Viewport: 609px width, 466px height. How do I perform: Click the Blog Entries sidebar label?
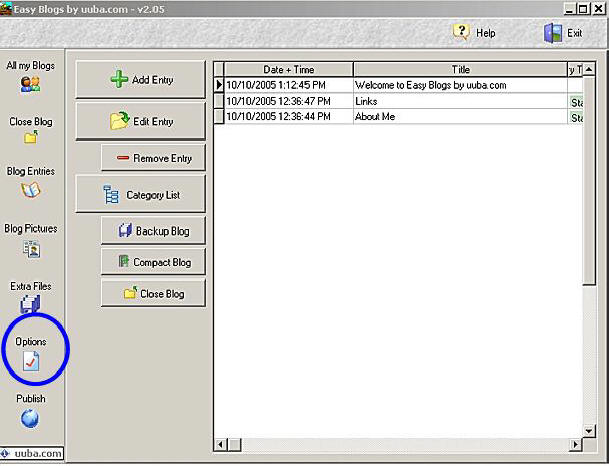click(x=31, y=171)
